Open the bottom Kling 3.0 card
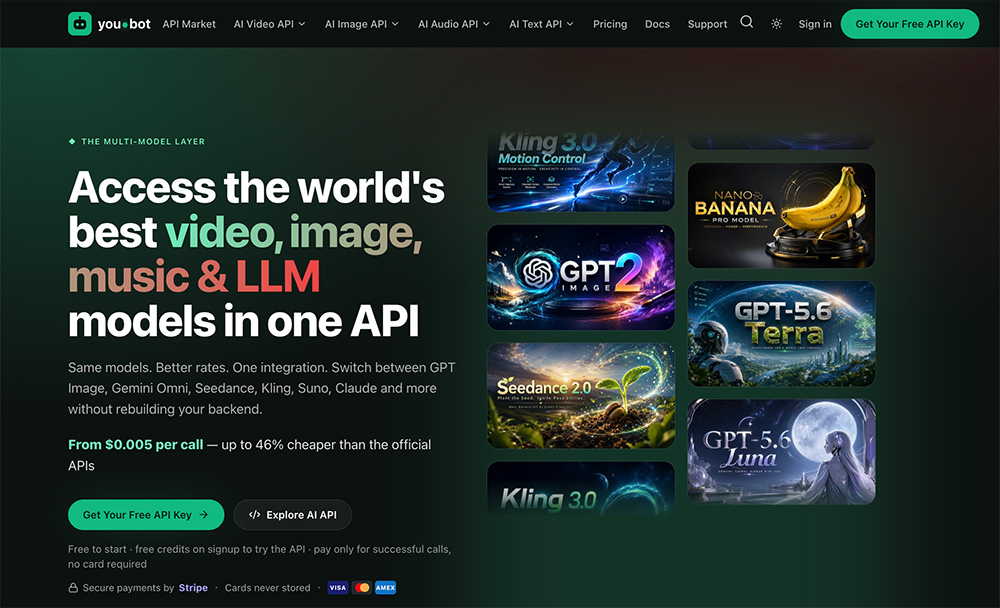This screenshot has height=608, width=1000. pos(580,488)
